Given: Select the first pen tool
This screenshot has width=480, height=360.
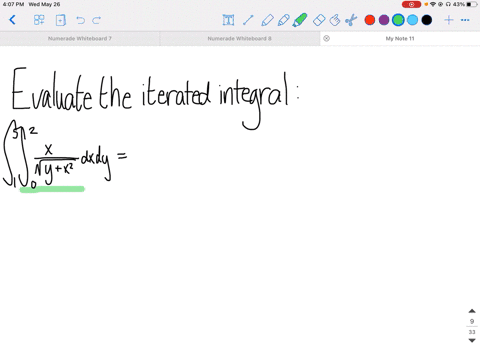Looking at the screenshot, I should point(267,20).
